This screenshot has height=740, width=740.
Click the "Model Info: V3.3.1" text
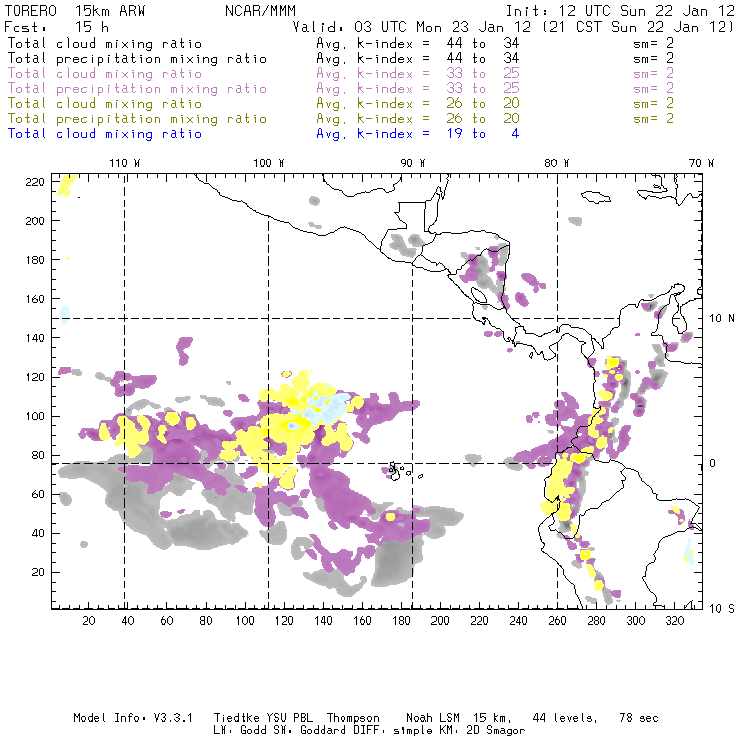coord(133,718)
